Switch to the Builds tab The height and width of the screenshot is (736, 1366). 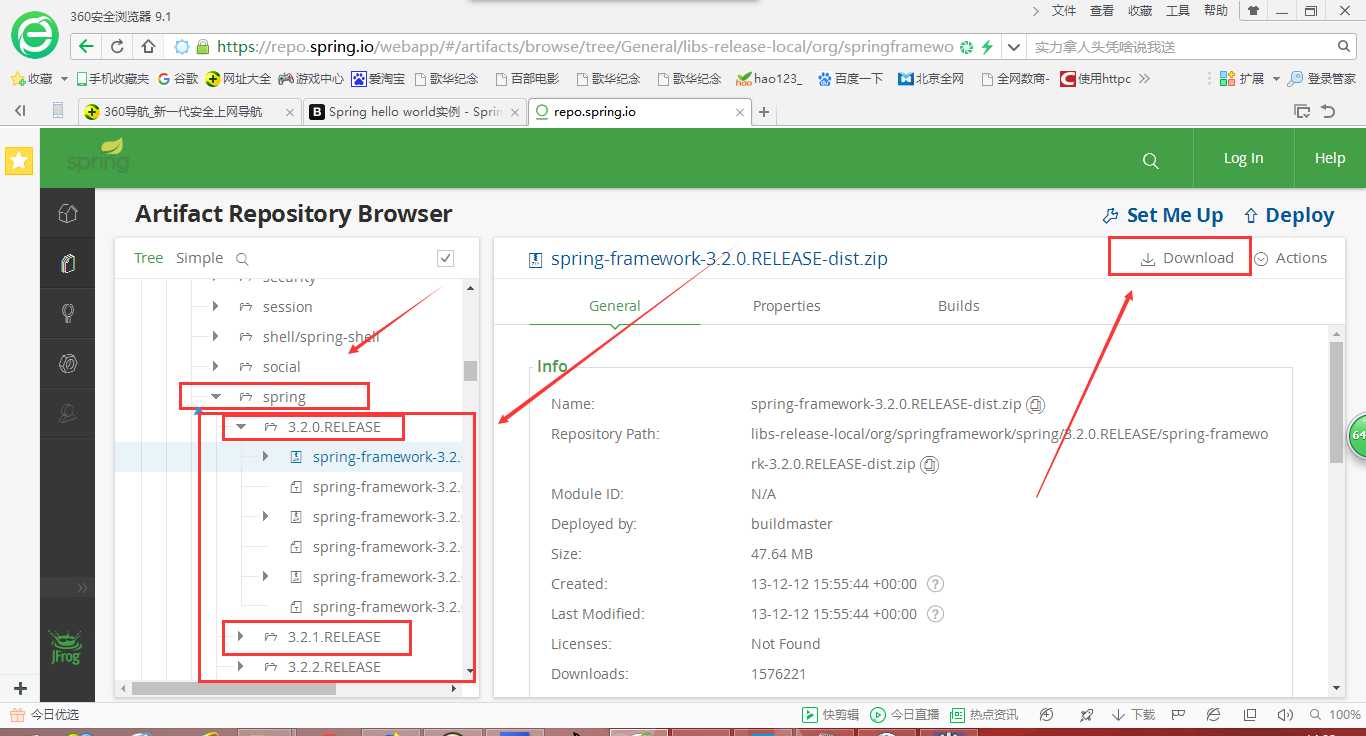(x=959, y=306)
